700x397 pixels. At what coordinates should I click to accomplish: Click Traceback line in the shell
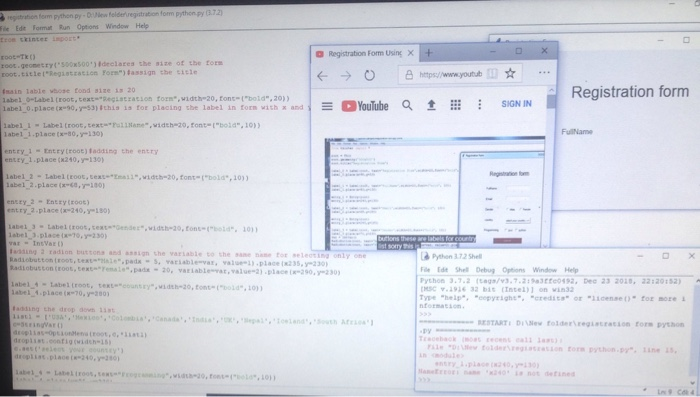coord(490,339)
